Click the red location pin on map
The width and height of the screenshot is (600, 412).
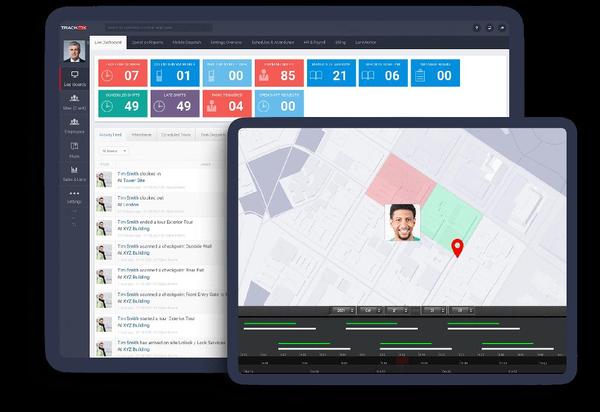pos(458,248)
